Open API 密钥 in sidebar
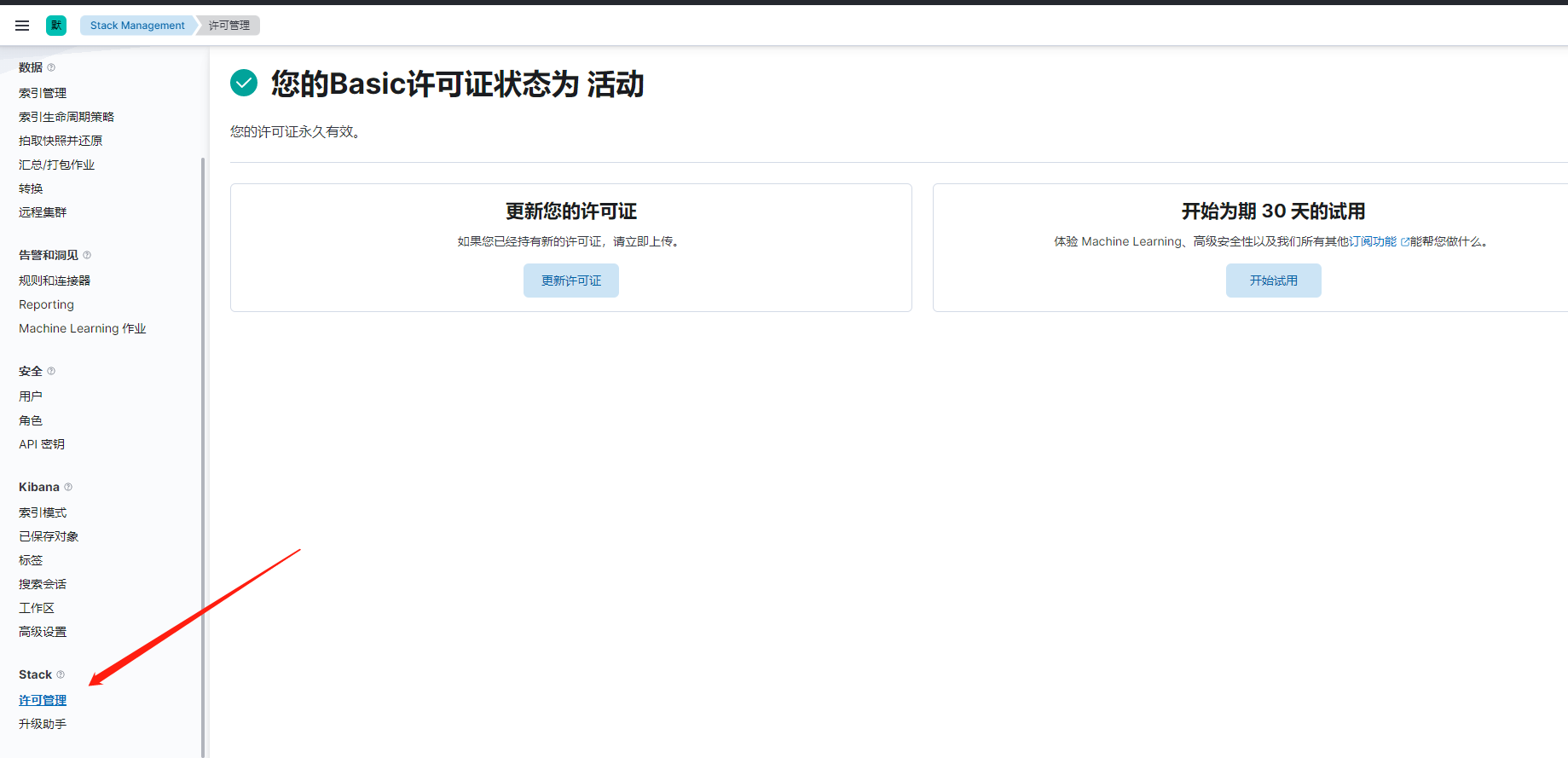Viewport: 1568px width, 758px height. (42, 444)
